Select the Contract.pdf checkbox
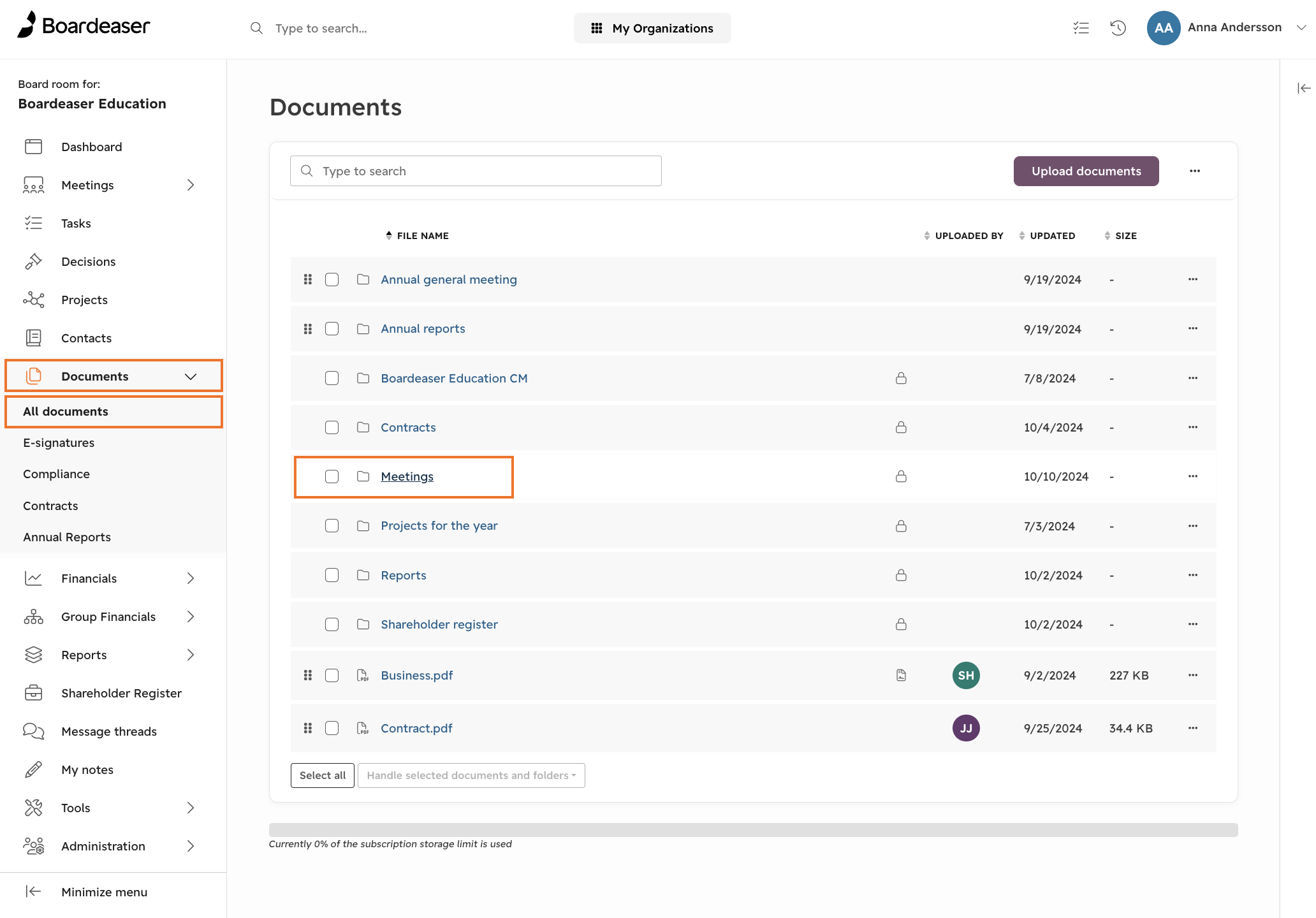Screen dimensions: 1316x918 [x=332, y=728]
